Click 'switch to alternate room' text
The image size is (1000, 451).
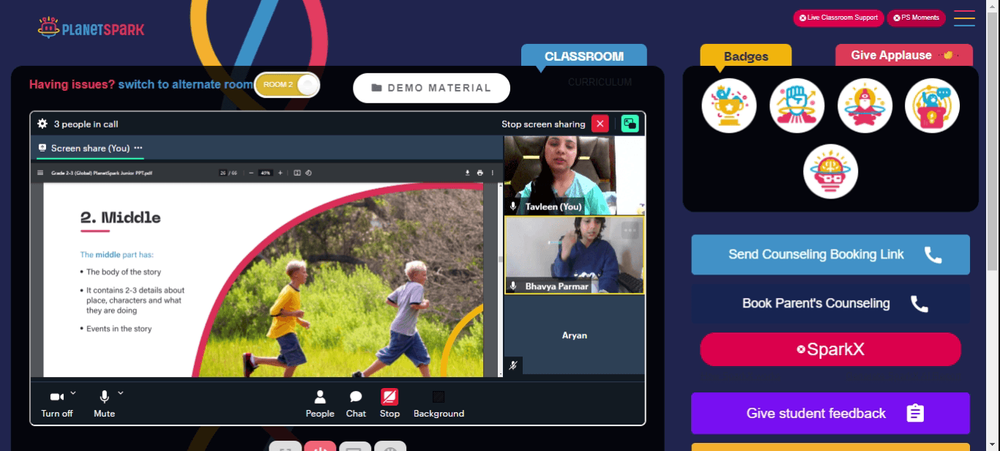click(186, 84)
